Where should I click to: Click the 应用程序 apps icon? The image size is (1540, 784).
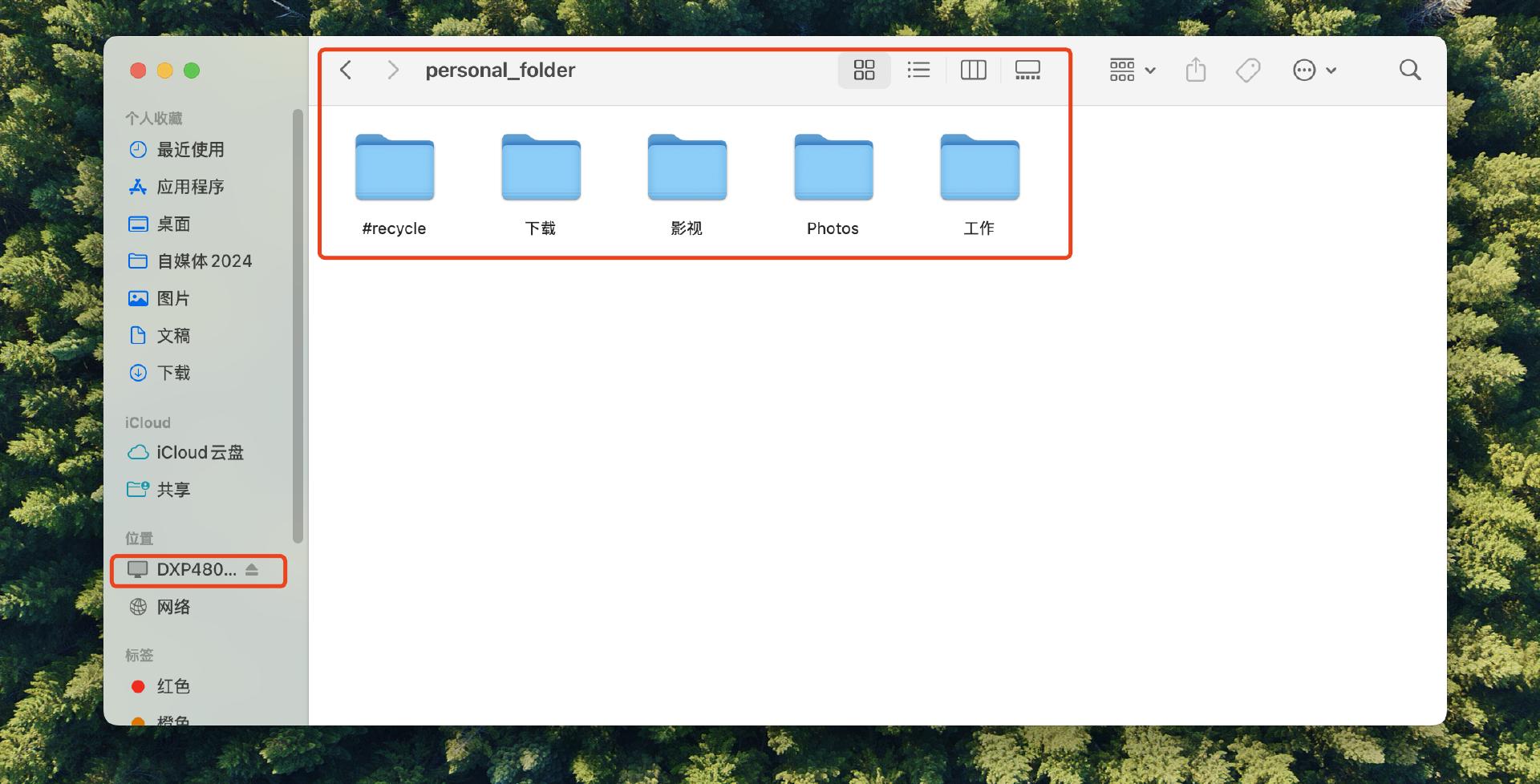coord(138,187)
